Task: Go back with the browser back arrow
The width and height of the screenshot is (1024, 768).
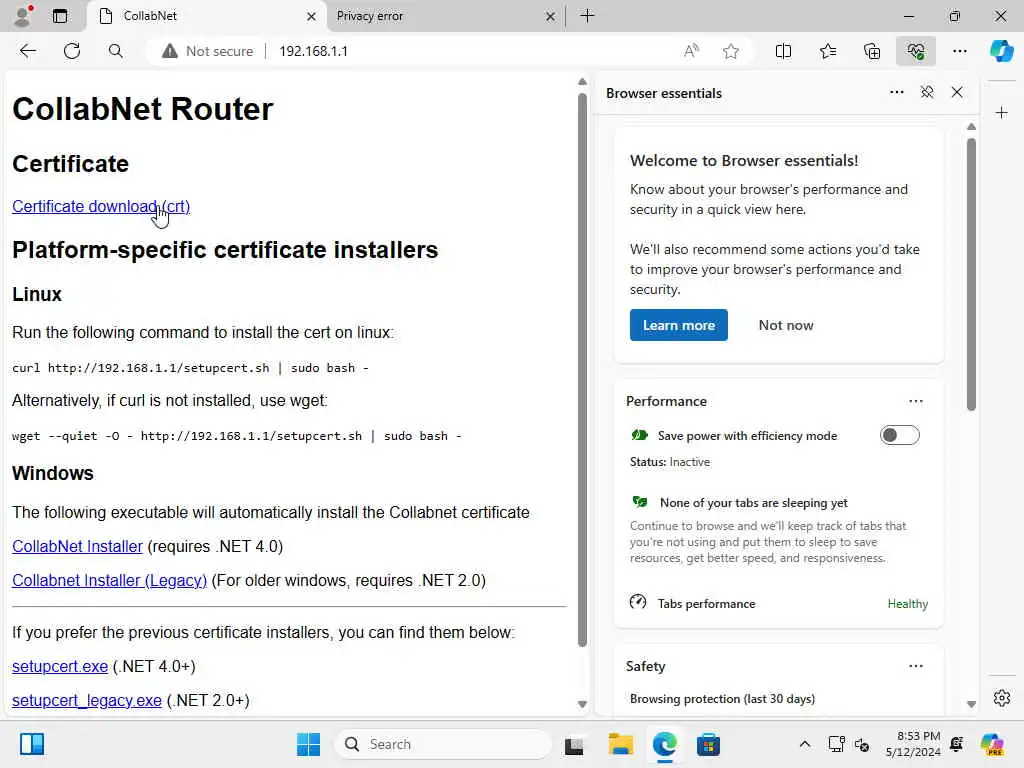Action: pos(27,51)
